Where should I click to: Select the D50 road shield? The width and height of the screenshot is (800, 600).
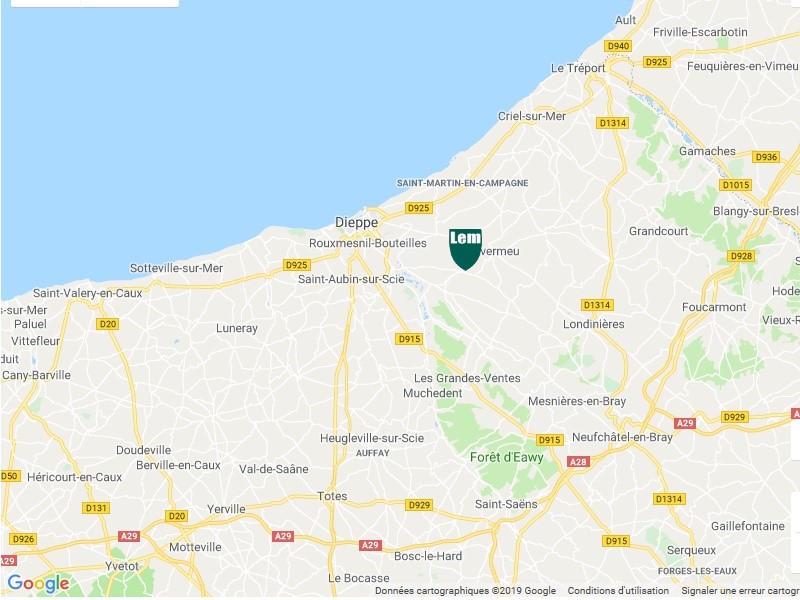tap(9, 476)
